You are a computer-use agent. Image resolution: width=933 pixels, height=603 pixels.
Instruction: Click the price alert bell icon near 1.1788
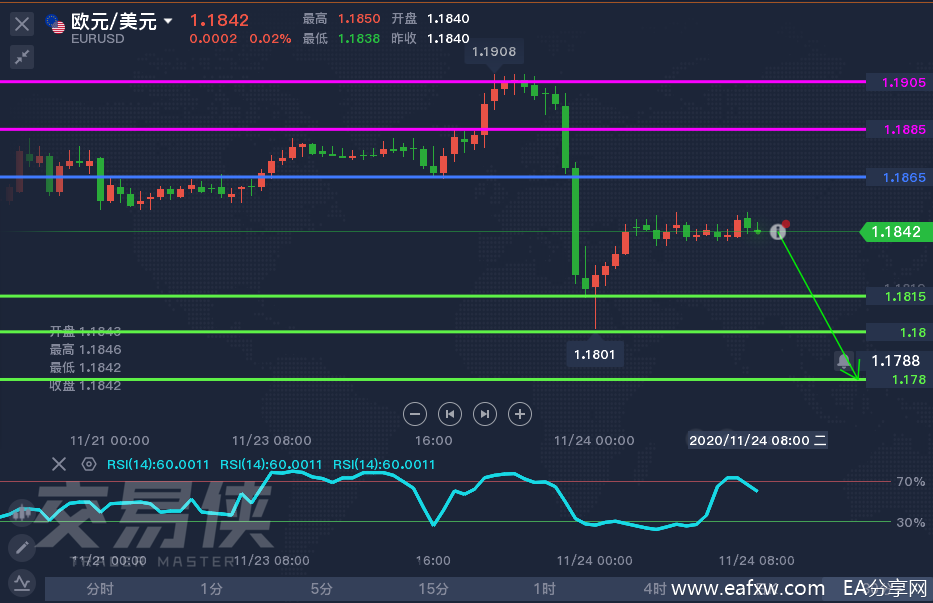coord(843,361)
